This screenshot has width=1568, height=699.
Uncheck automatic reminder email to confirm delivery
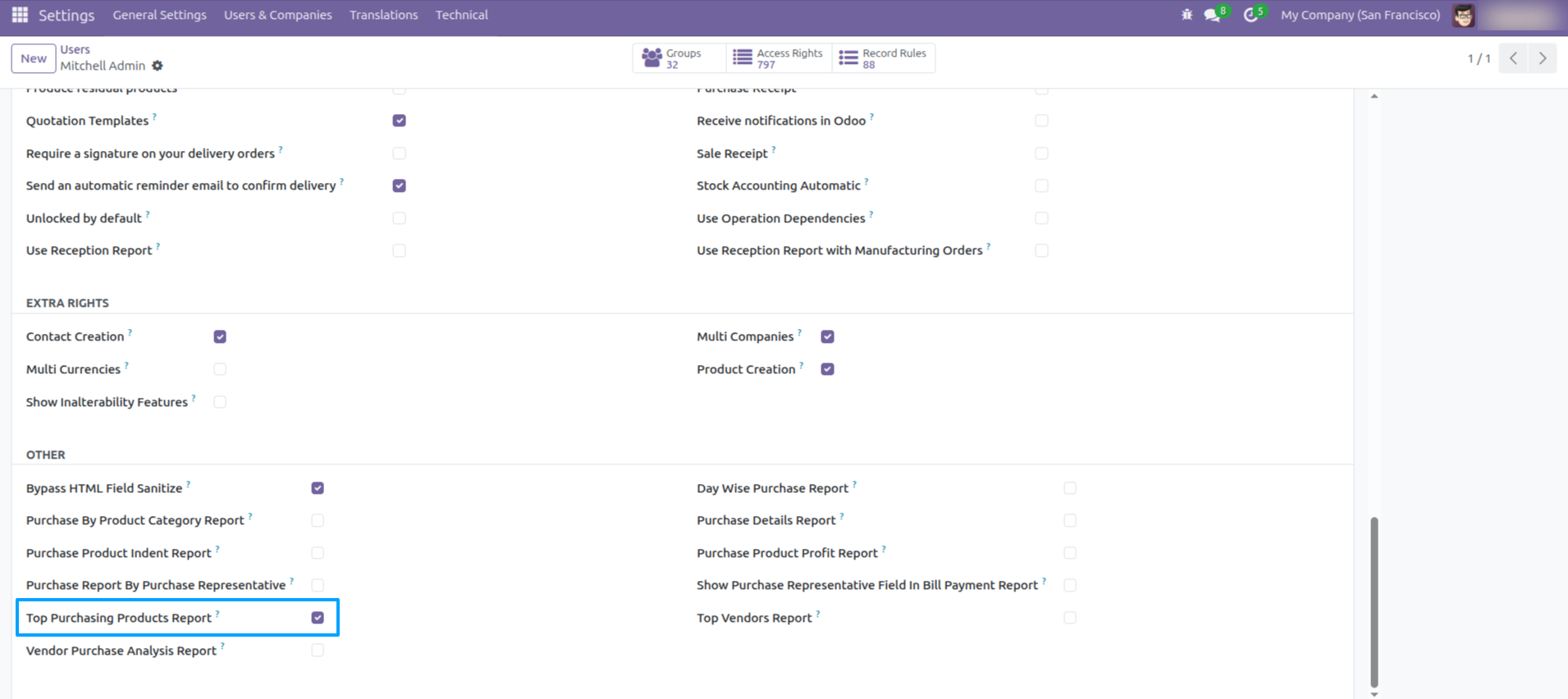click(399, 185)
